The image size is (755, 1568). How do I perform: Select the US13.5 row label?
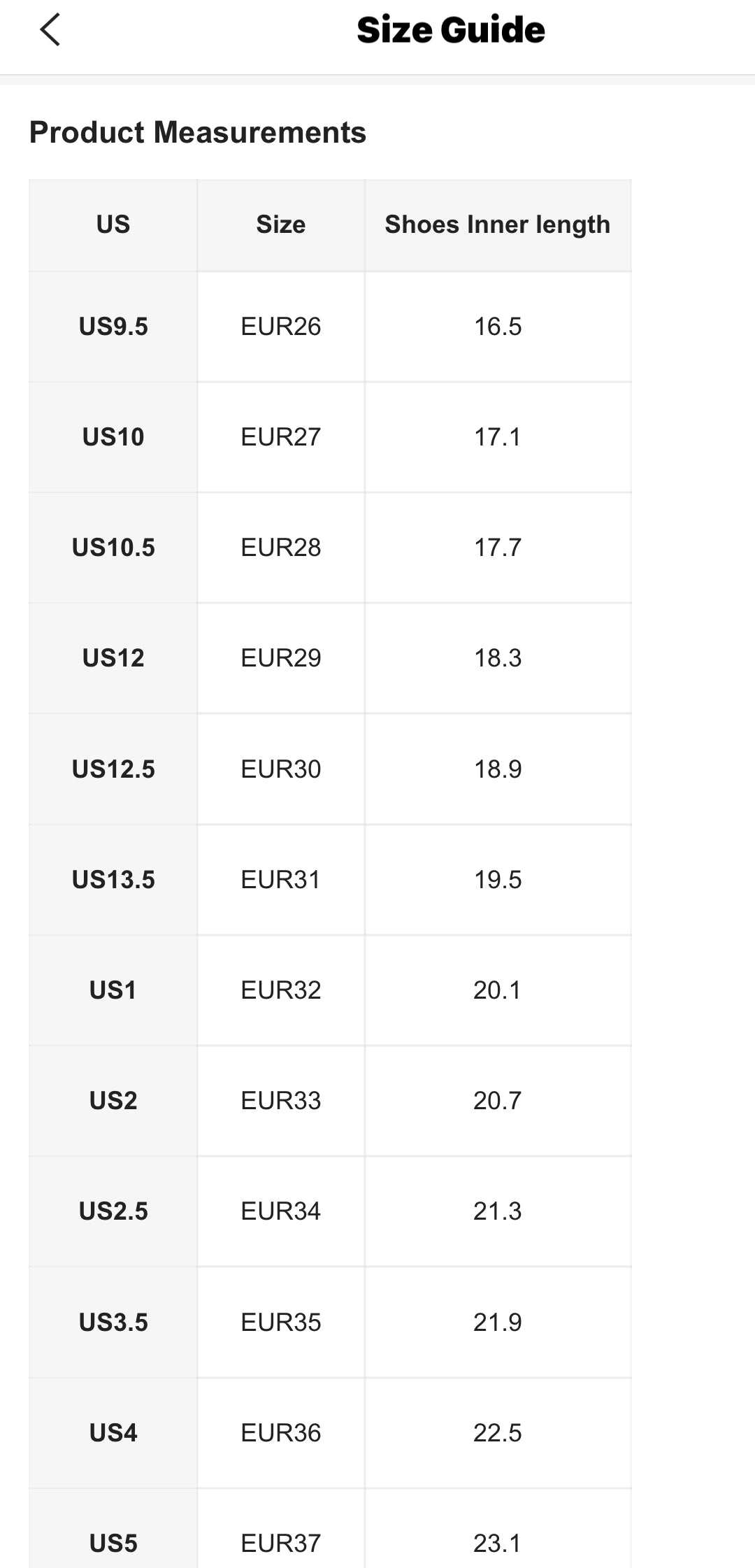point(113,880)
